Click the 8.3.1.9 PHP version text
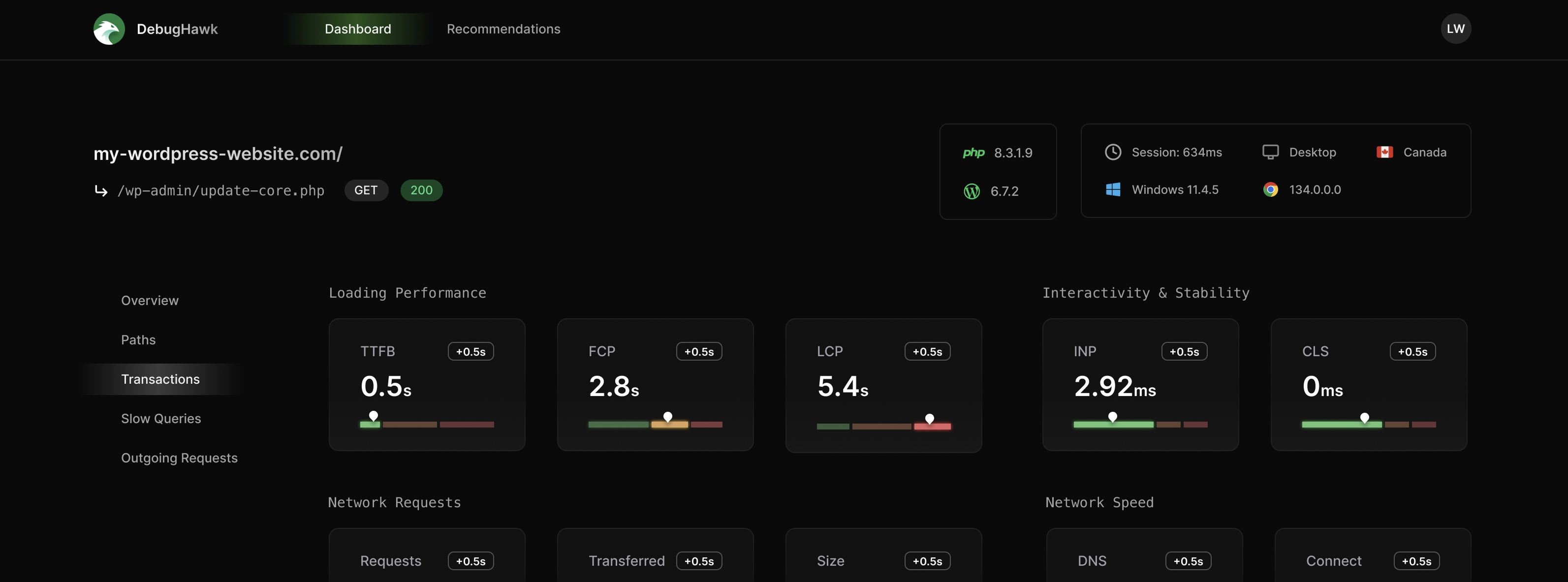Image resolution: width=1568 pixels, height=582 pixels. (x=1013, y=153)
